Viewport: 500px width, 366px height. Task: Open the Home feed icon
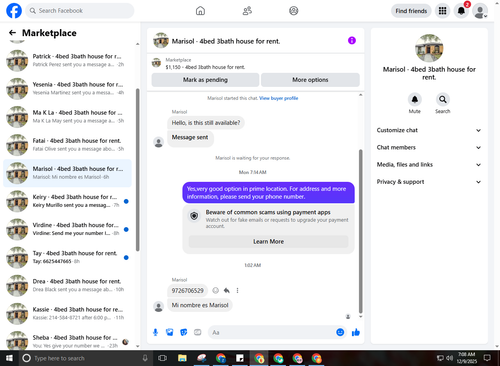pos(200,11)
